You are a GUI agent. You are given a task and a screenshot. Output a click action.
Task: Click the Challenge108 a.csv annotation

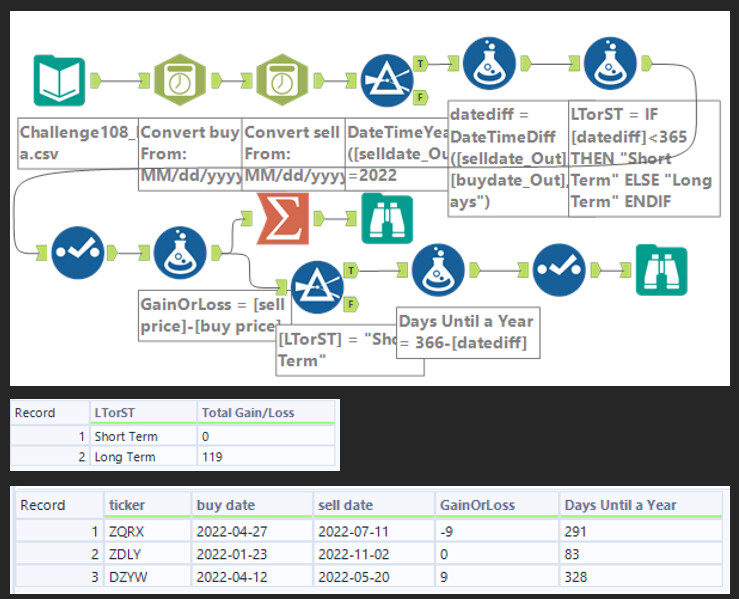(78, 143)
